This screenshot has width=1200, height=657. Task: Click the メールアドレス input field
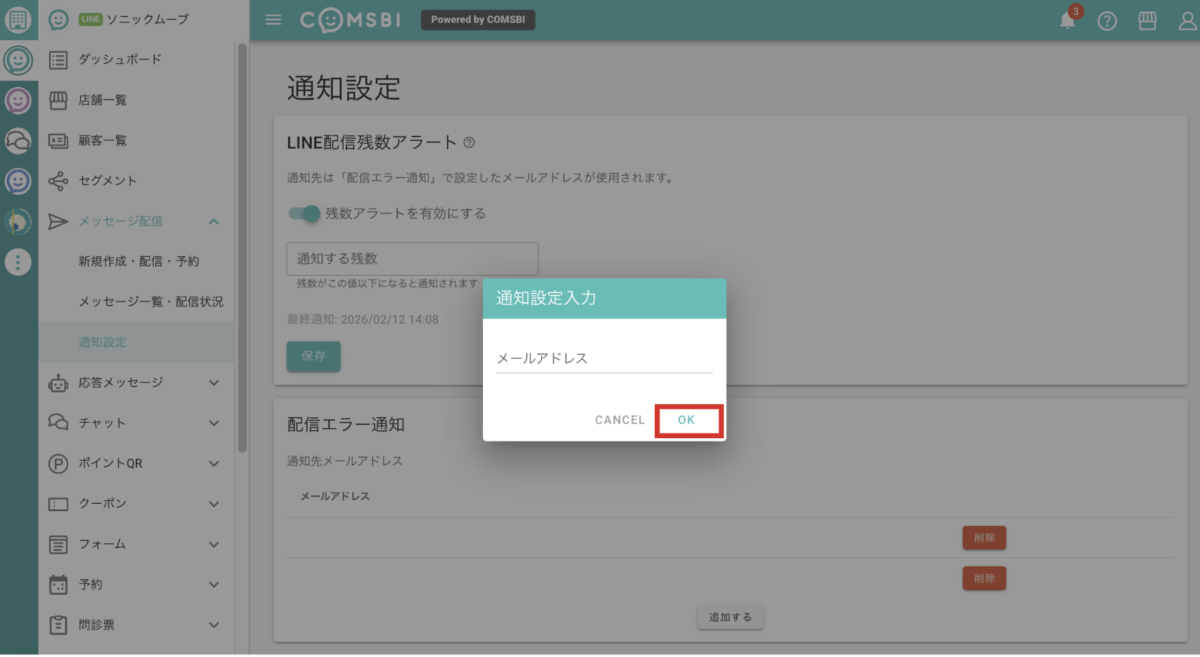(604, 359)
